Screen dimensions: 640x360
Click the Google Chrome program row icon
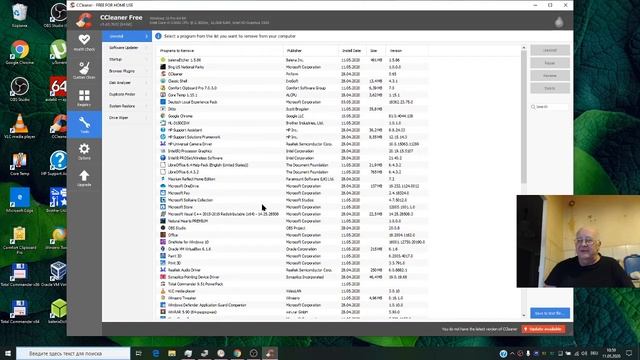[163, 116]
